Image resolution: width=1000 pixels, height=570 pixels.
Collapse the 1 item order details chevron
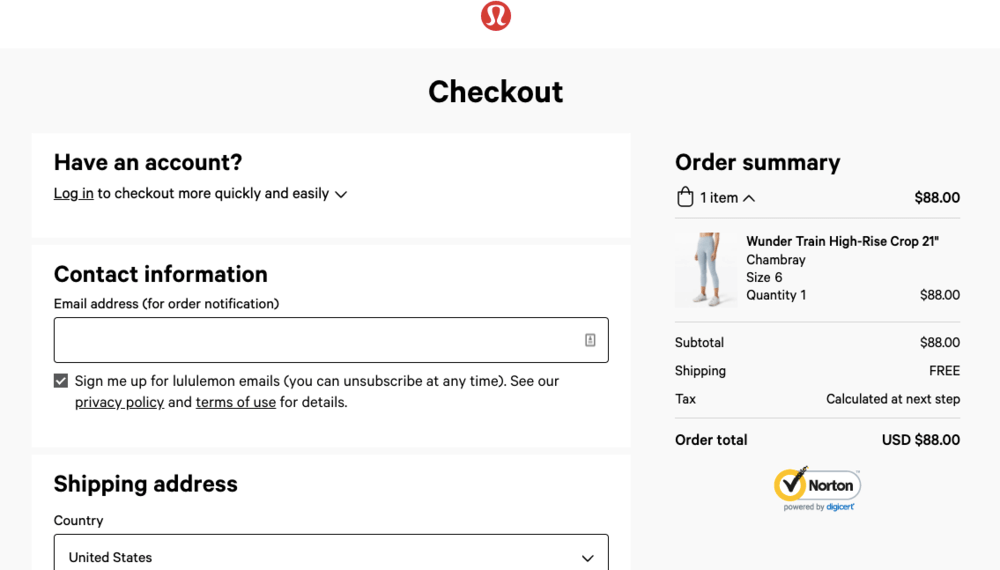[749, 198]
